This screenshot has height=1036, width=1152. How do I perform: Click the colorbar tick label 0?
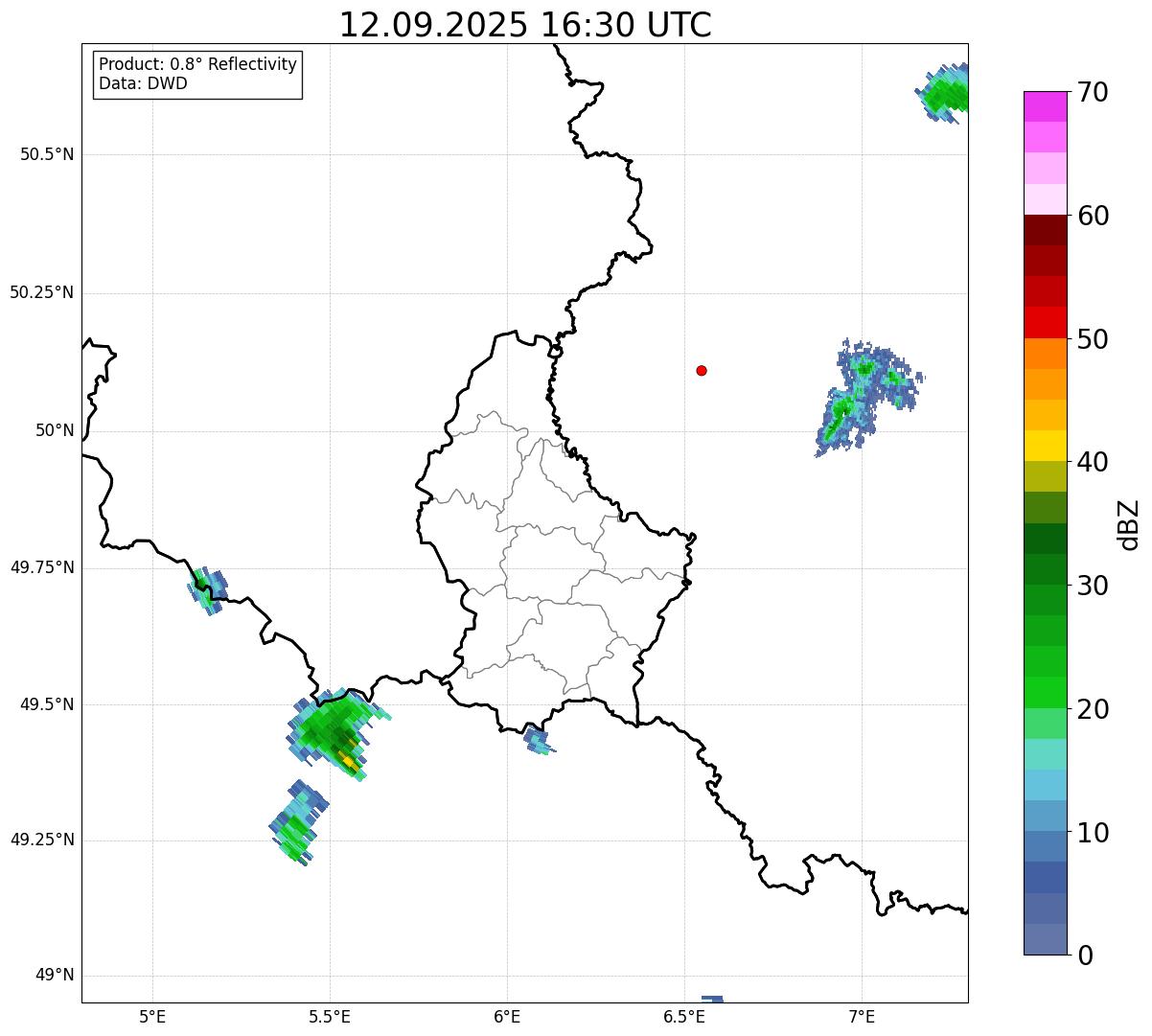tap(1085, 955)
